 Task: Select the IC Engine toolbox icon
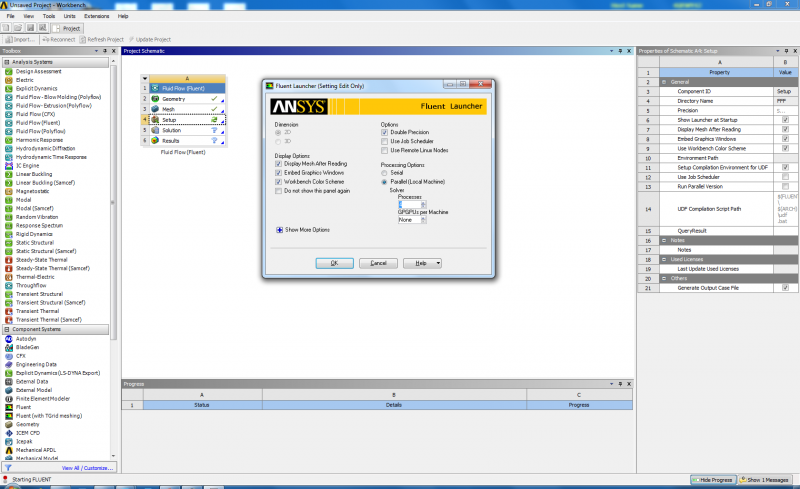click(x=9, y=165)
